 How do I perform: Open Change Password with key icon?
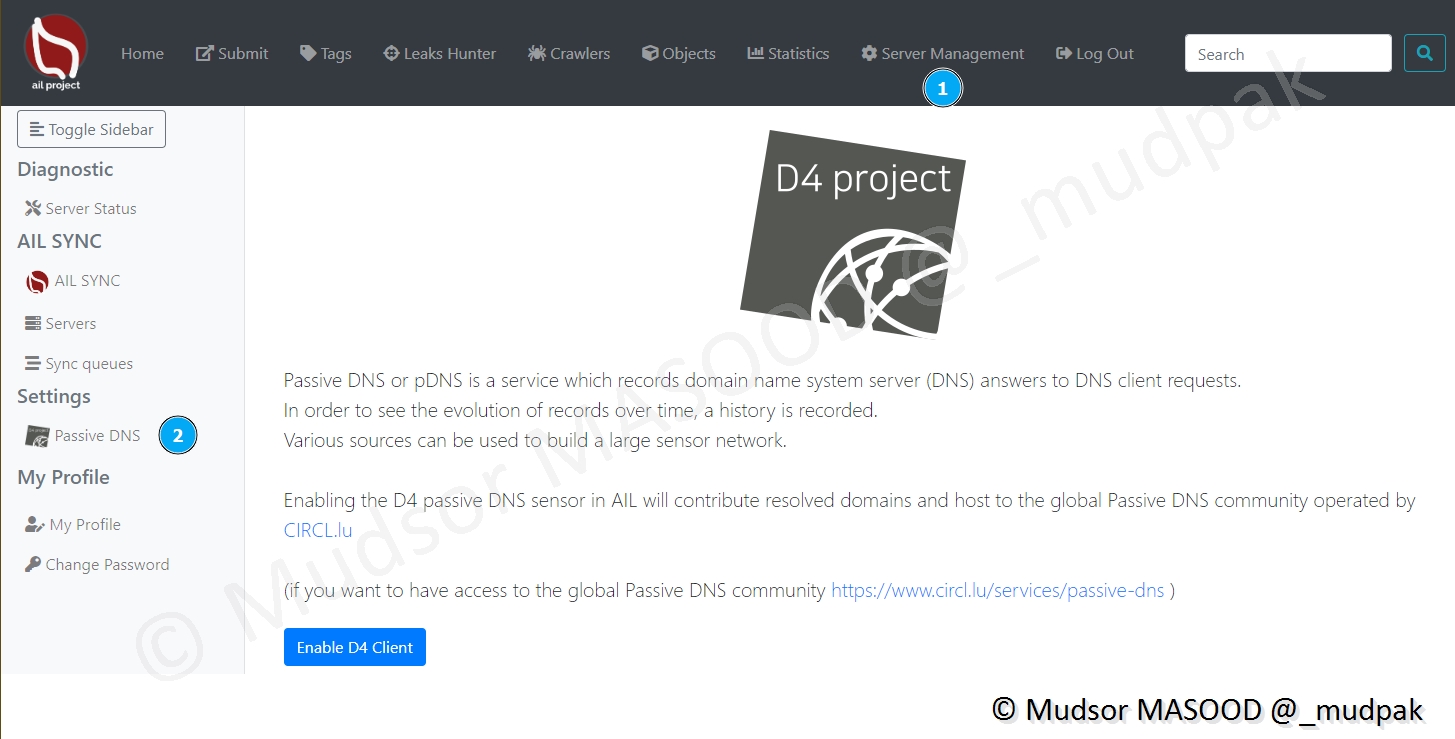[97, 565]
